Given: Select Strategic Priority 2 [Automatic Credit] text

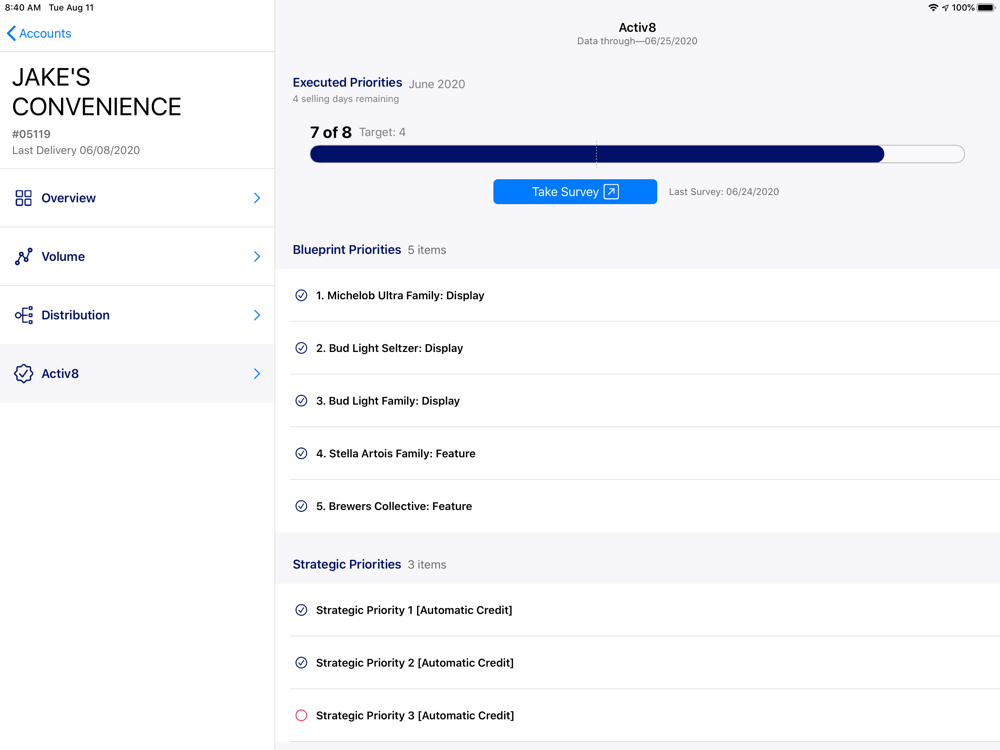Looking at the screenshot, I should (x=415, y=663).
